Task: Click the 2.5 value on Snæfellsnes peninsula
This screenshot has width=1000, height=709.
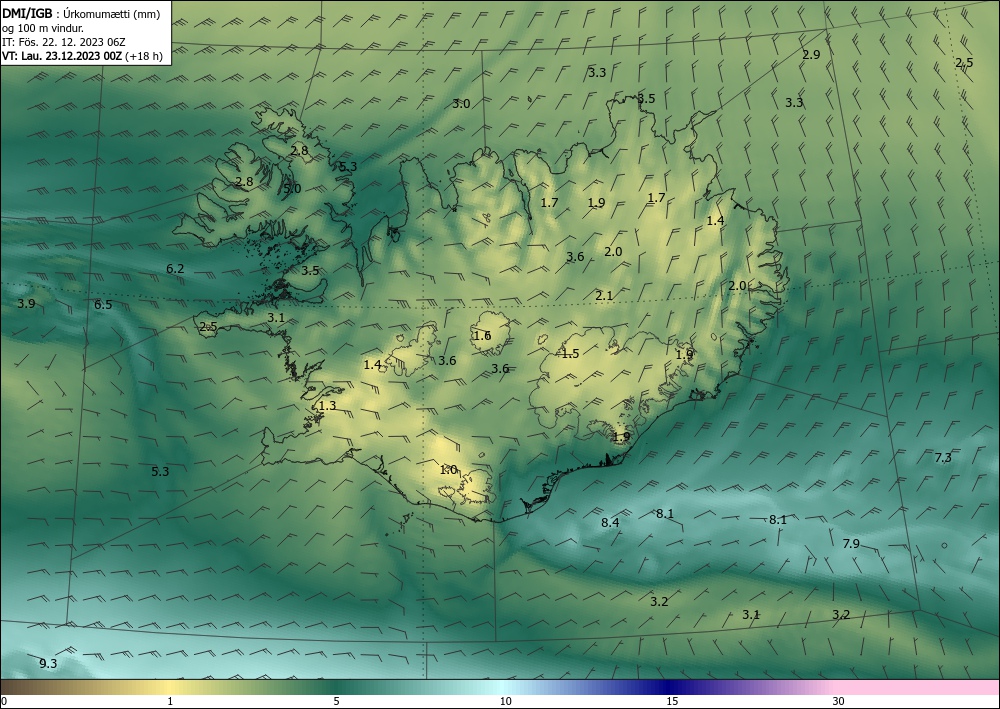Action: (209, 327)
